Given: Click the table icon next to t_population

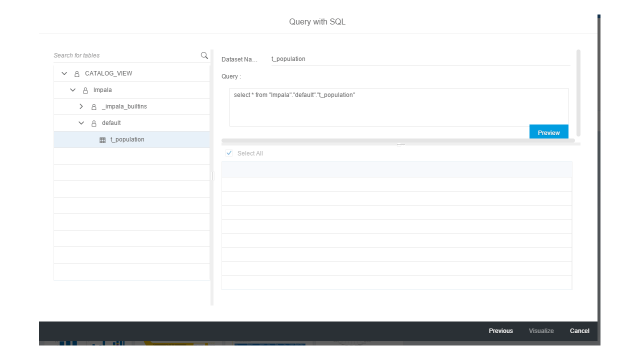Looking at the screenshot, I should click(x=102, y=140).
